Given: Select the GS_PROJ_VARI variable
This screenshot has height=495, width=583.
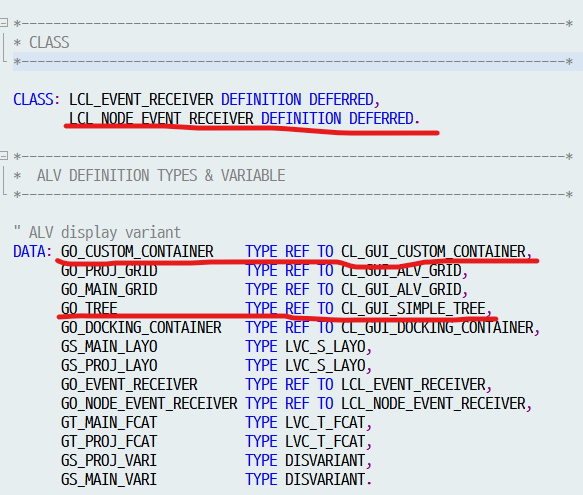Looking at the screenshot, I should 109,460.
